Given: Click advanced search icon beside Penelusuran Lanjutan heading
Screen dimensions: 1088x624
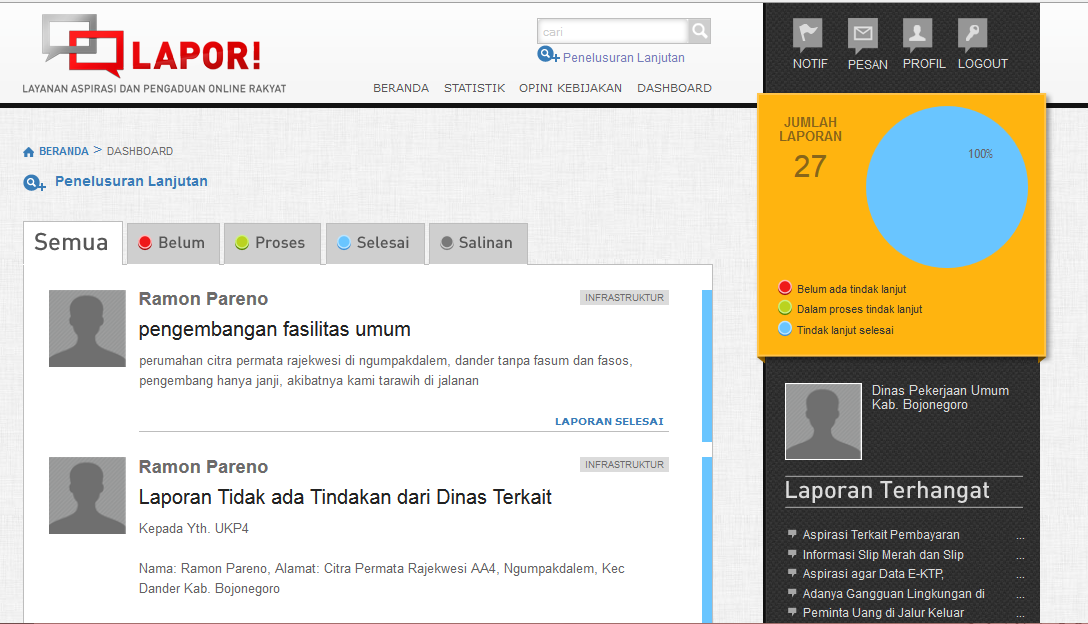Looking at the screenshot, I should [x=34, y=183].
